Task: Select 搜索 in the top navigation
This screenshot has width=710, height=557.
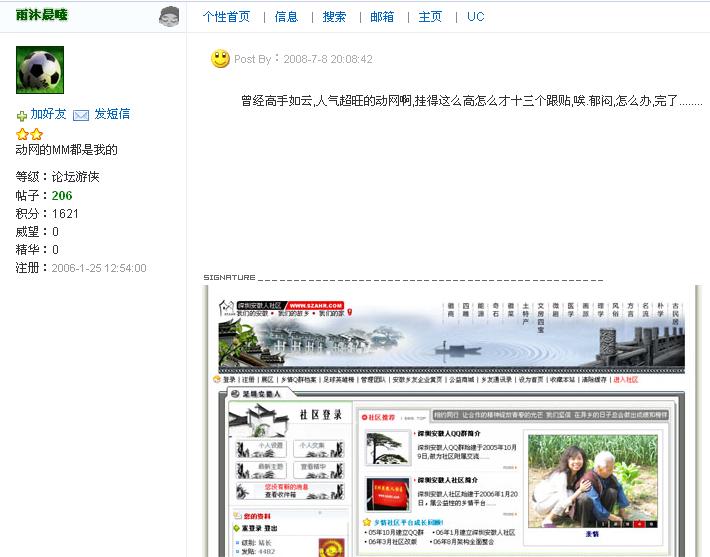Action: (x=334, y=17)
